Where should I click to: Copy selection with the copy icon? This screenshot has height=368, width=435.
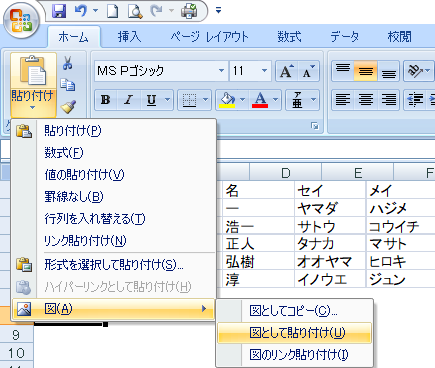coord(68,85)
